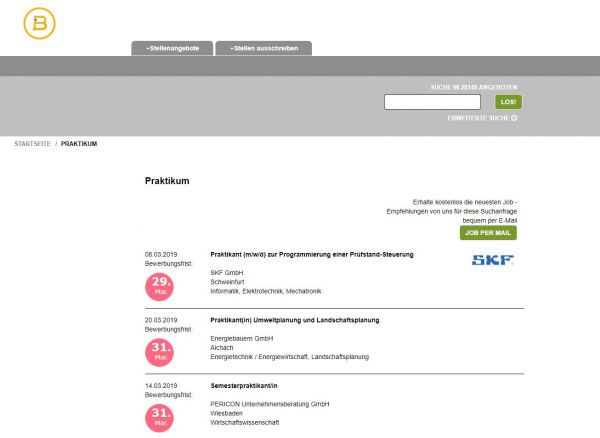This screenshot has height=438, width=600.
Task: Click the Schweinfurt location text
Action: point(227,282)
